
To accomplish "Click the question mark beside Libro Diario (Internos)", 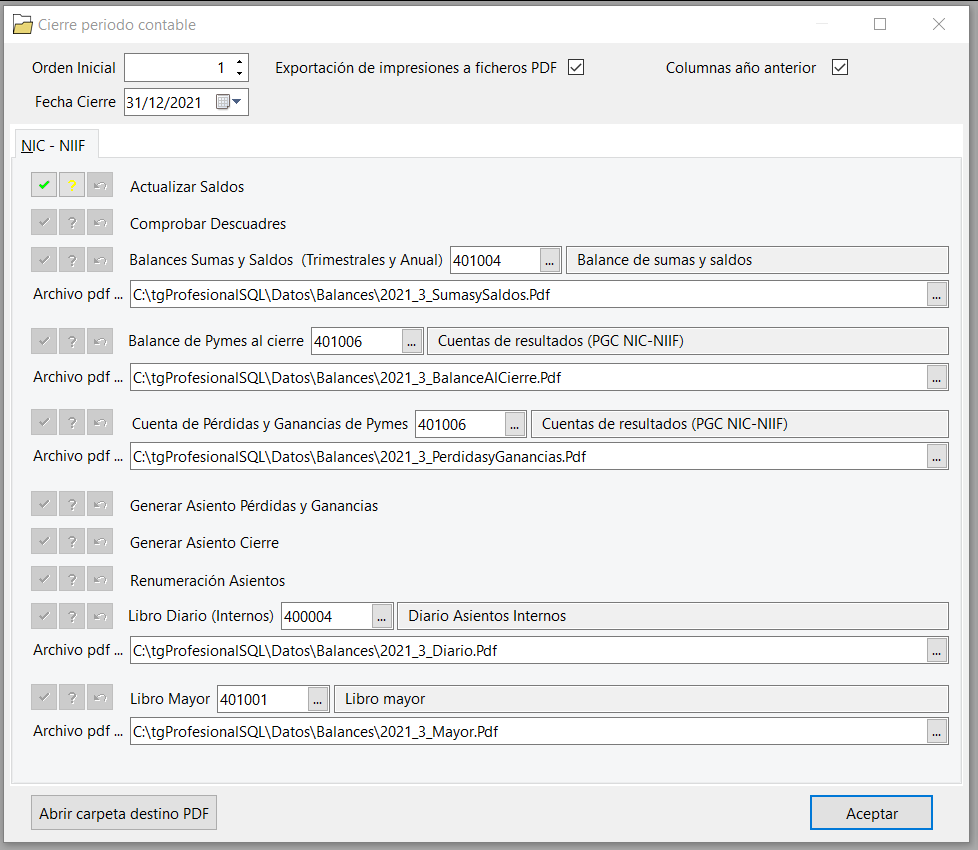I will click(72, 616).
